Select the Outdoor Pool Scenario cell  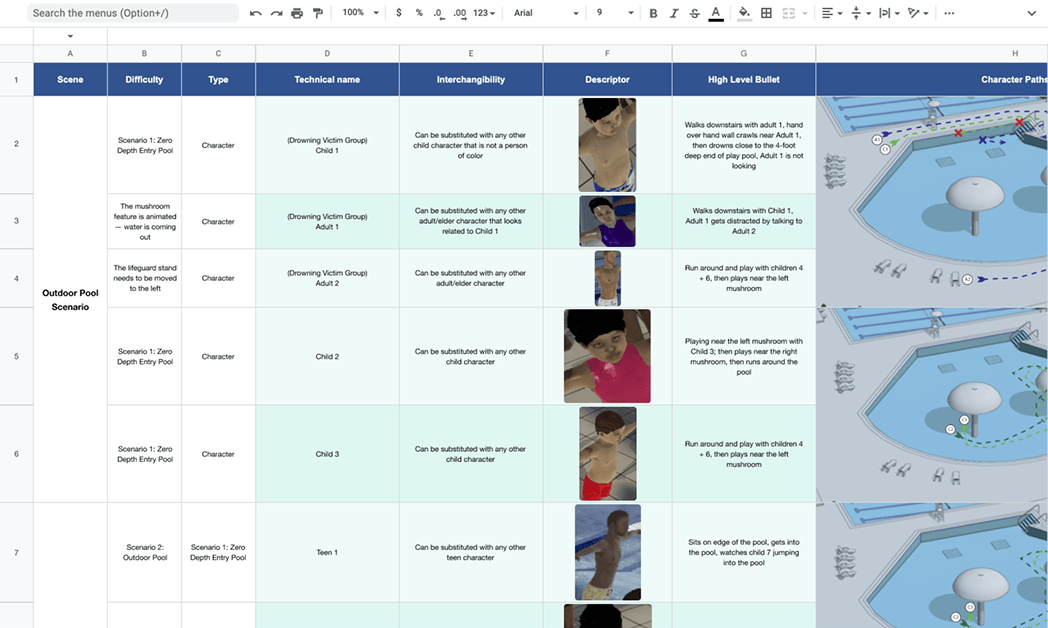click(x=70, y=299)
